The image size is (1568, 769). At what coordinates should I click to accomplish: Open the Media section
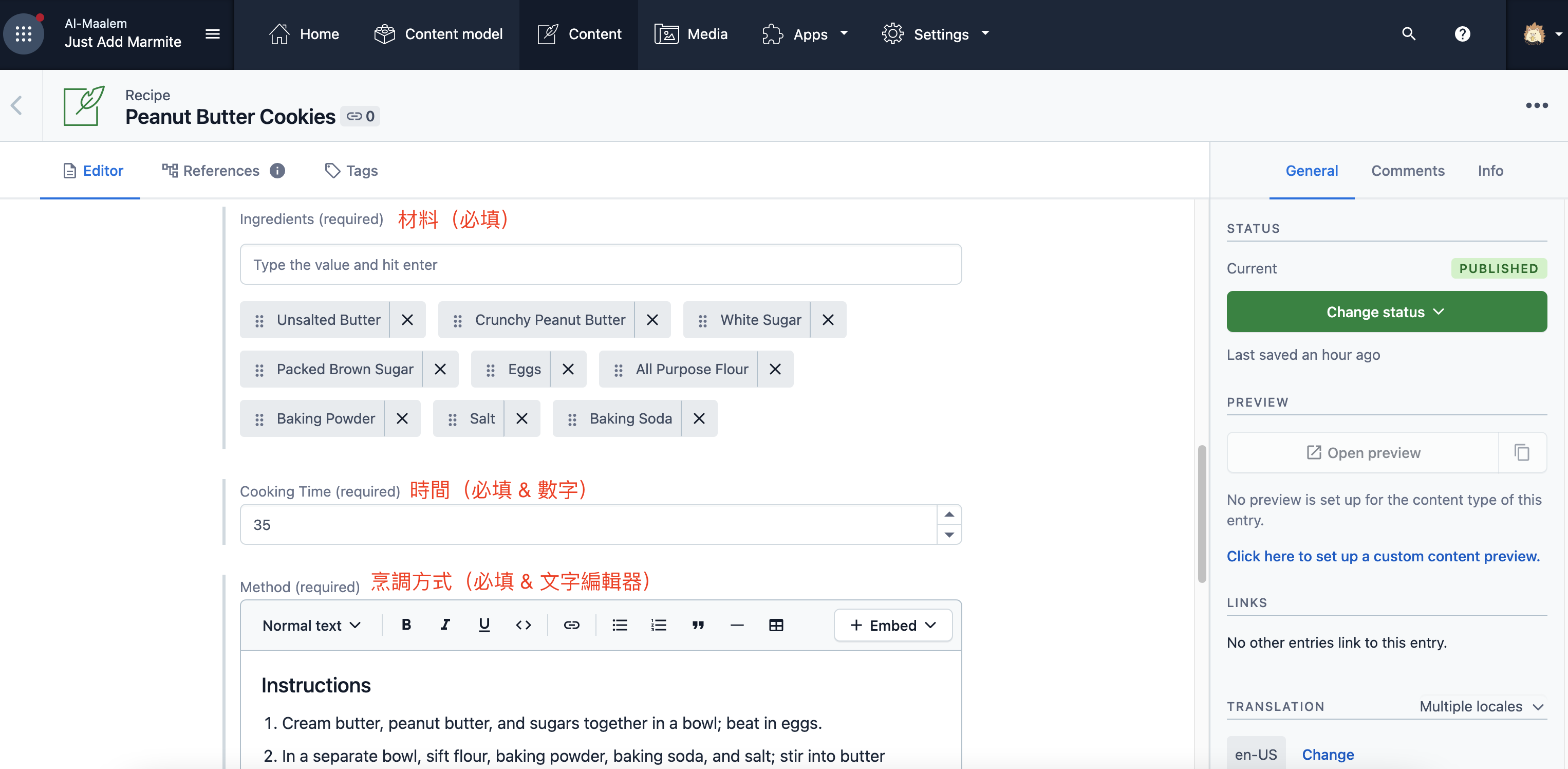tap(690, 34)
